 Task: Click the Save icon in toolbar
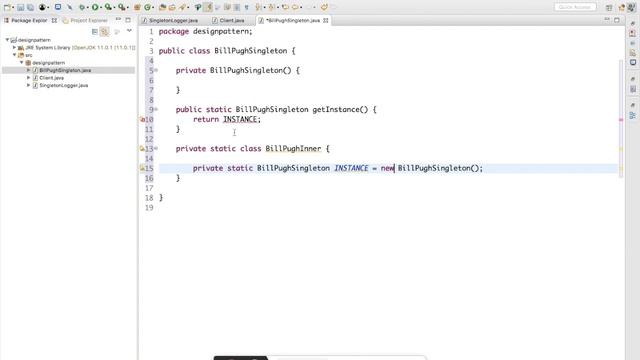coord(20,7)
